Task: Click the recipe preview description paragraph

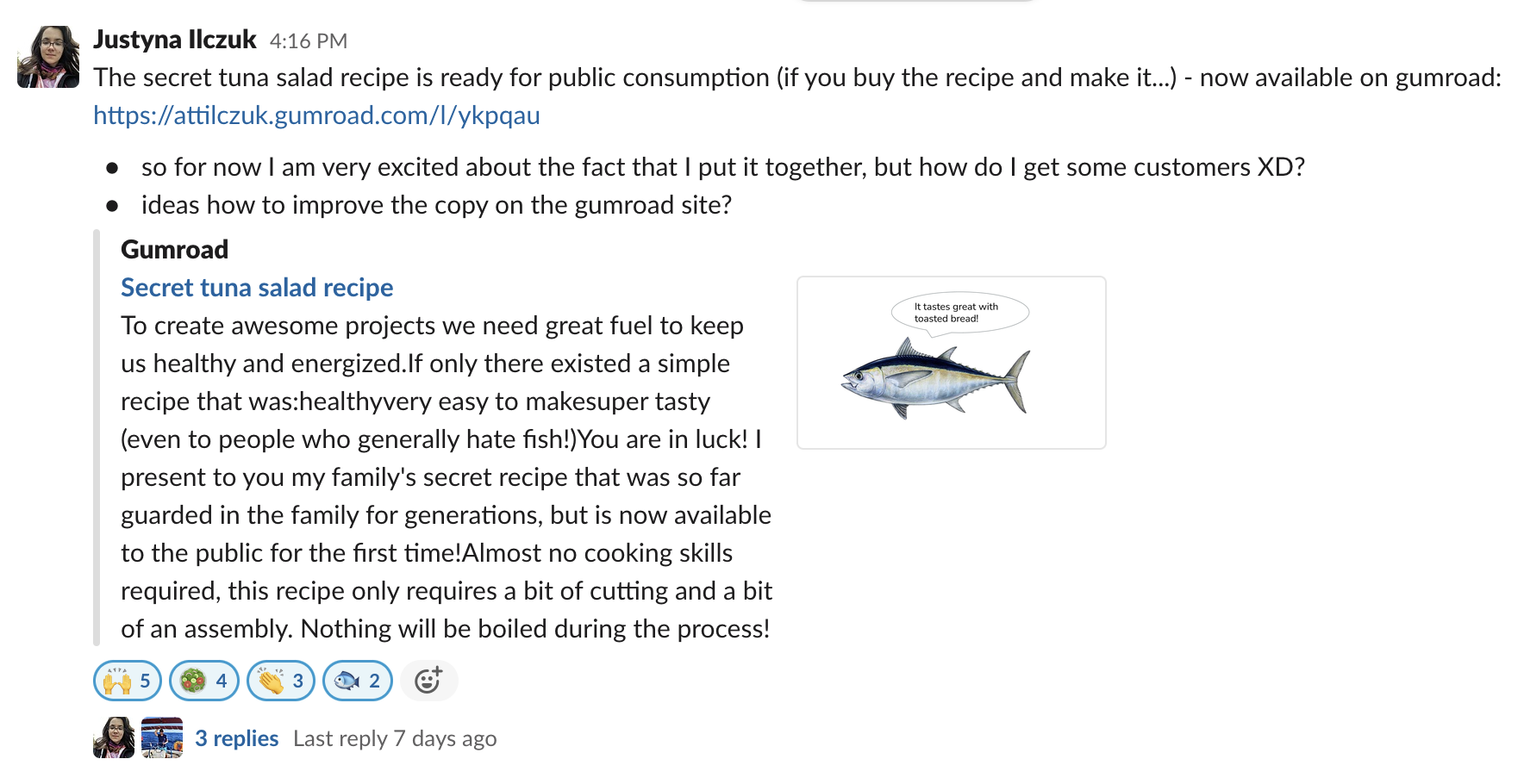Action: [446, 477]
